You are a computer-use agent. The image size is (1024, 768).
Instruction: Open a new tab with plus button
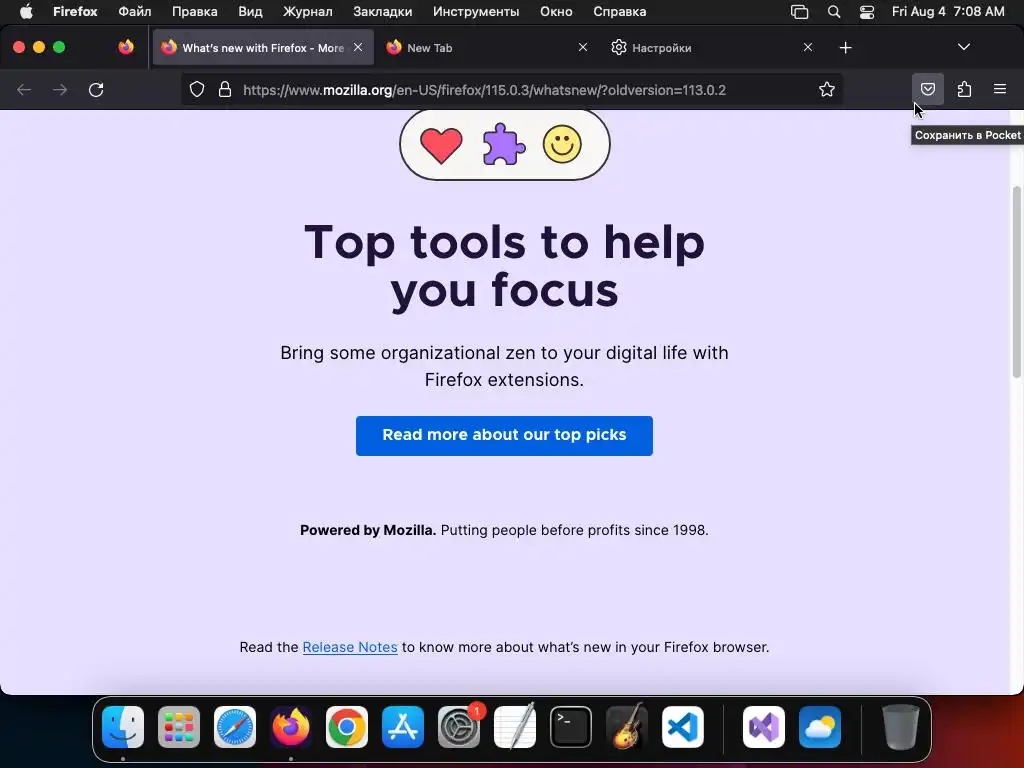[845, 48]
